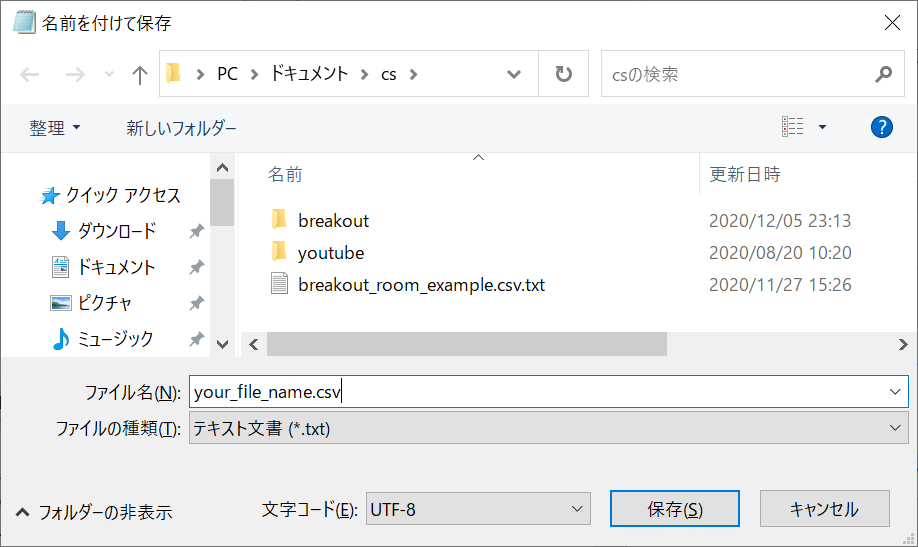The image size is (918, 547).
Task: Expand chevron after cs in path
Action: (413, 74)
